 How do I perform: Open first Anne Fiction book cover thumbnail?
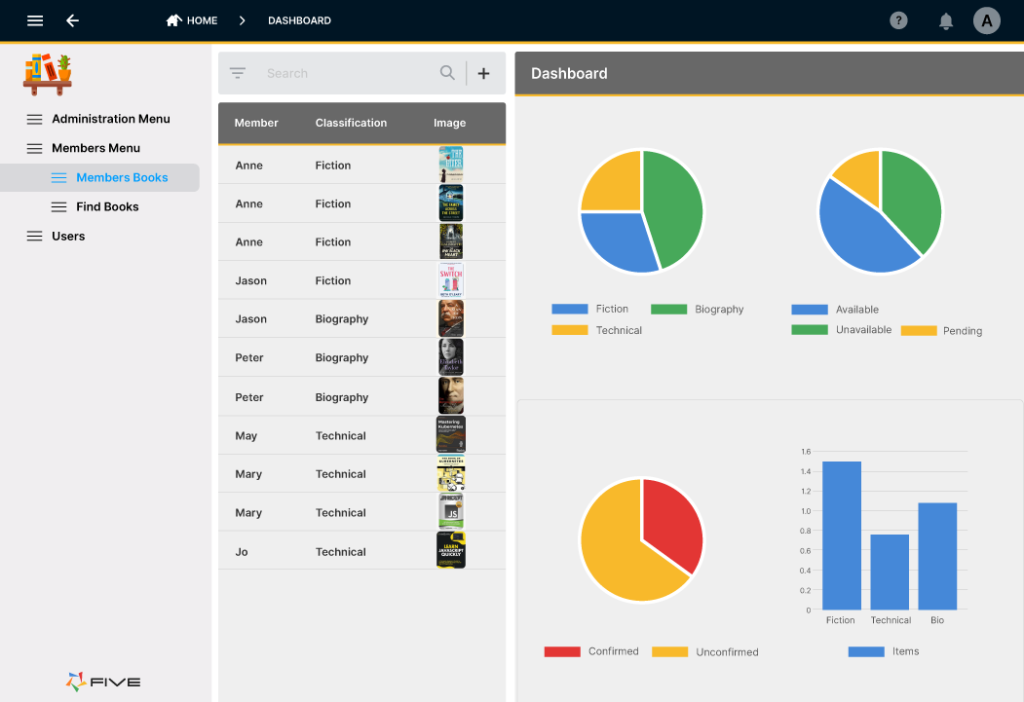[451, 165]
